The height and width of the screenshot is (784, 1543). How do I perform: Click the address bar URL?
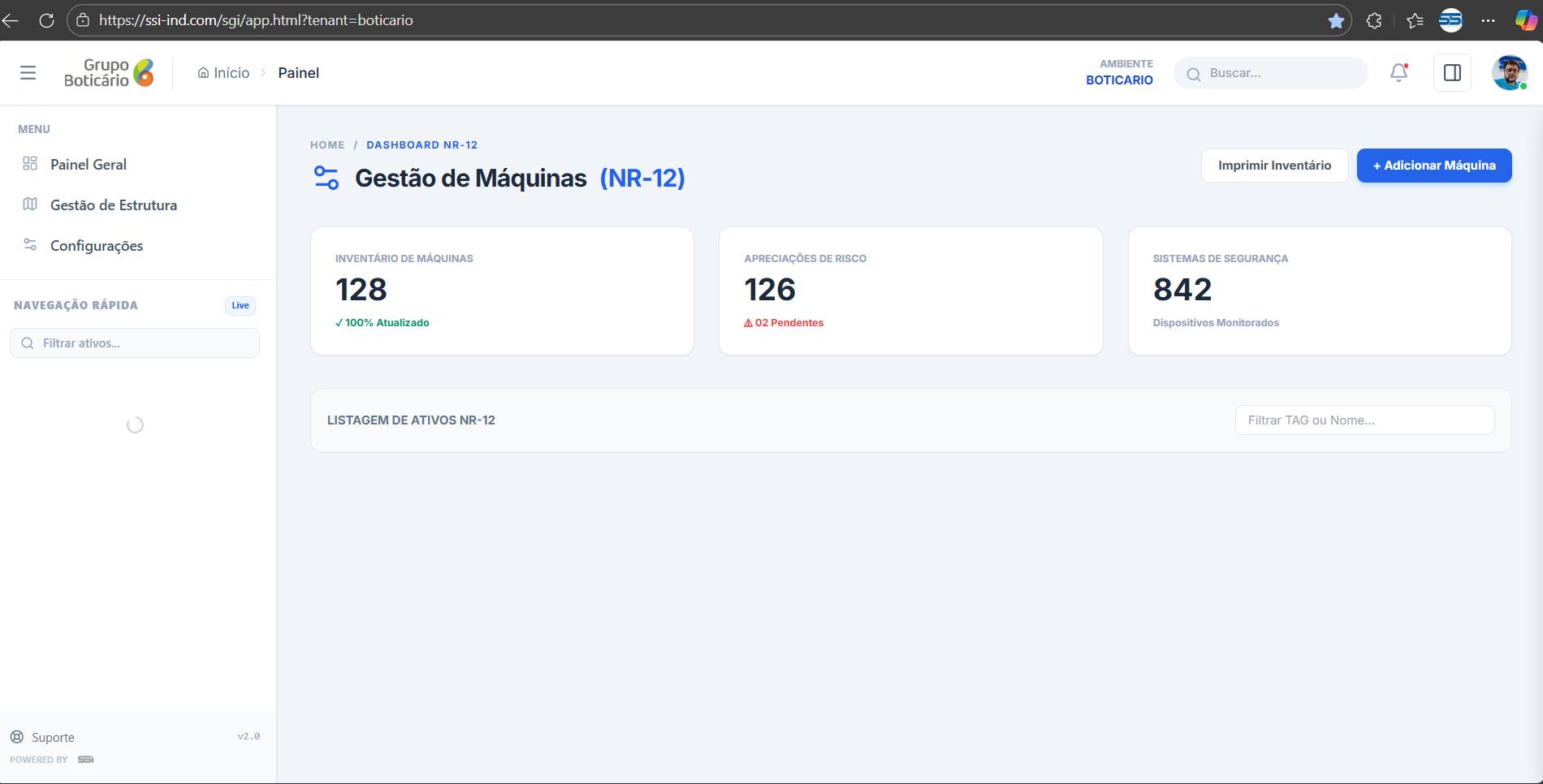256,20
